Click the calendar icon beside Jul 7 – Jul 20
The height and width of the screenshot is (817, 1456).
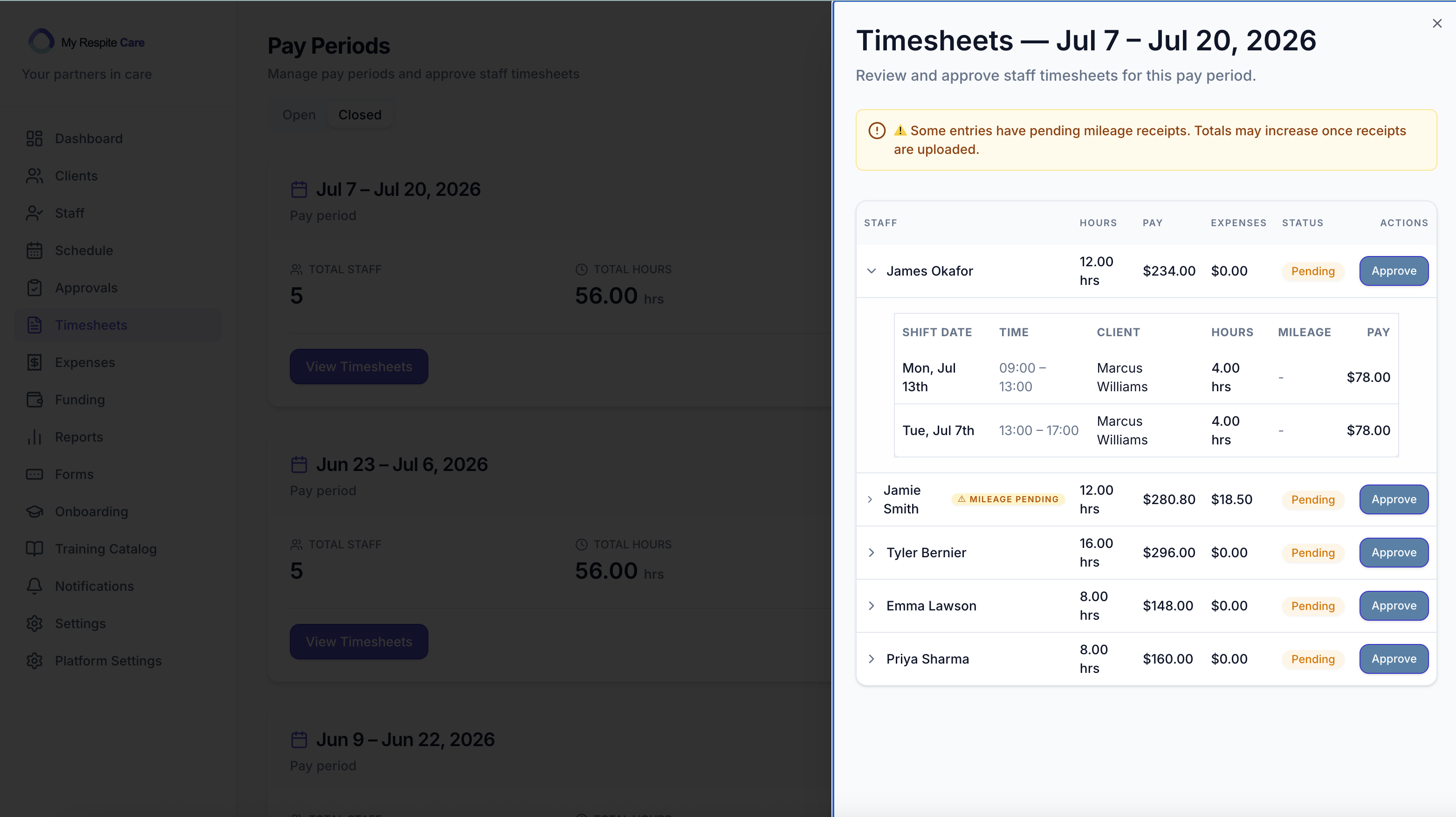click(x=299, y=189)
